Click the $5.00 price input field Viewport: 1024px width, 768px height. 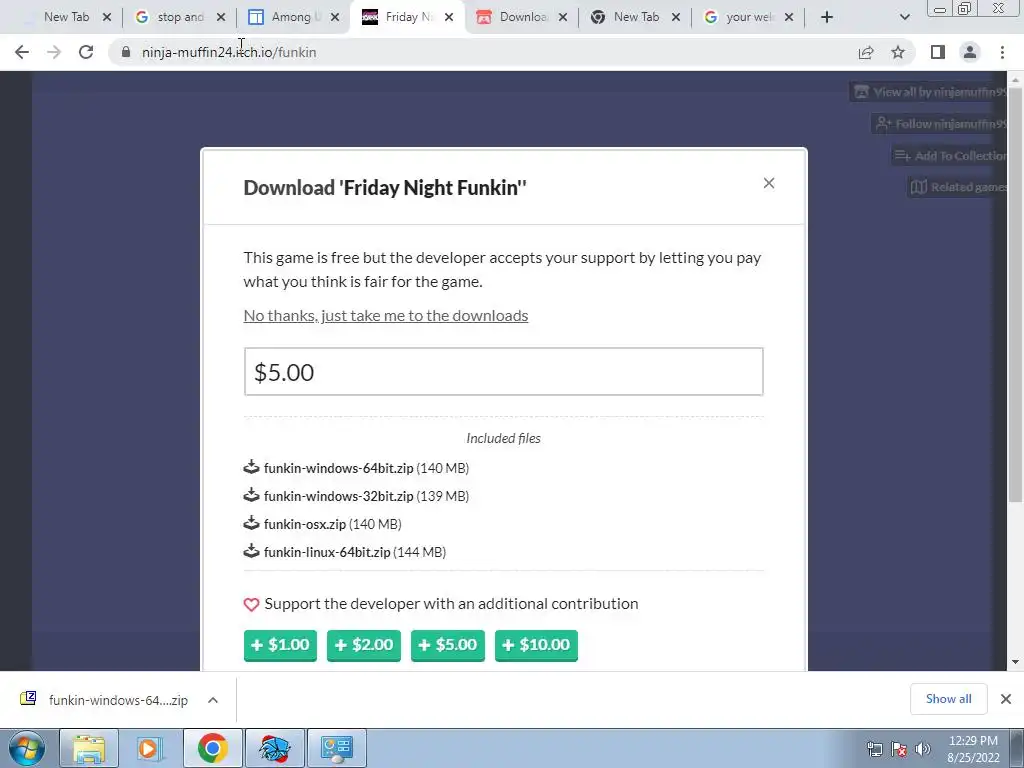[x=504, y=372]
